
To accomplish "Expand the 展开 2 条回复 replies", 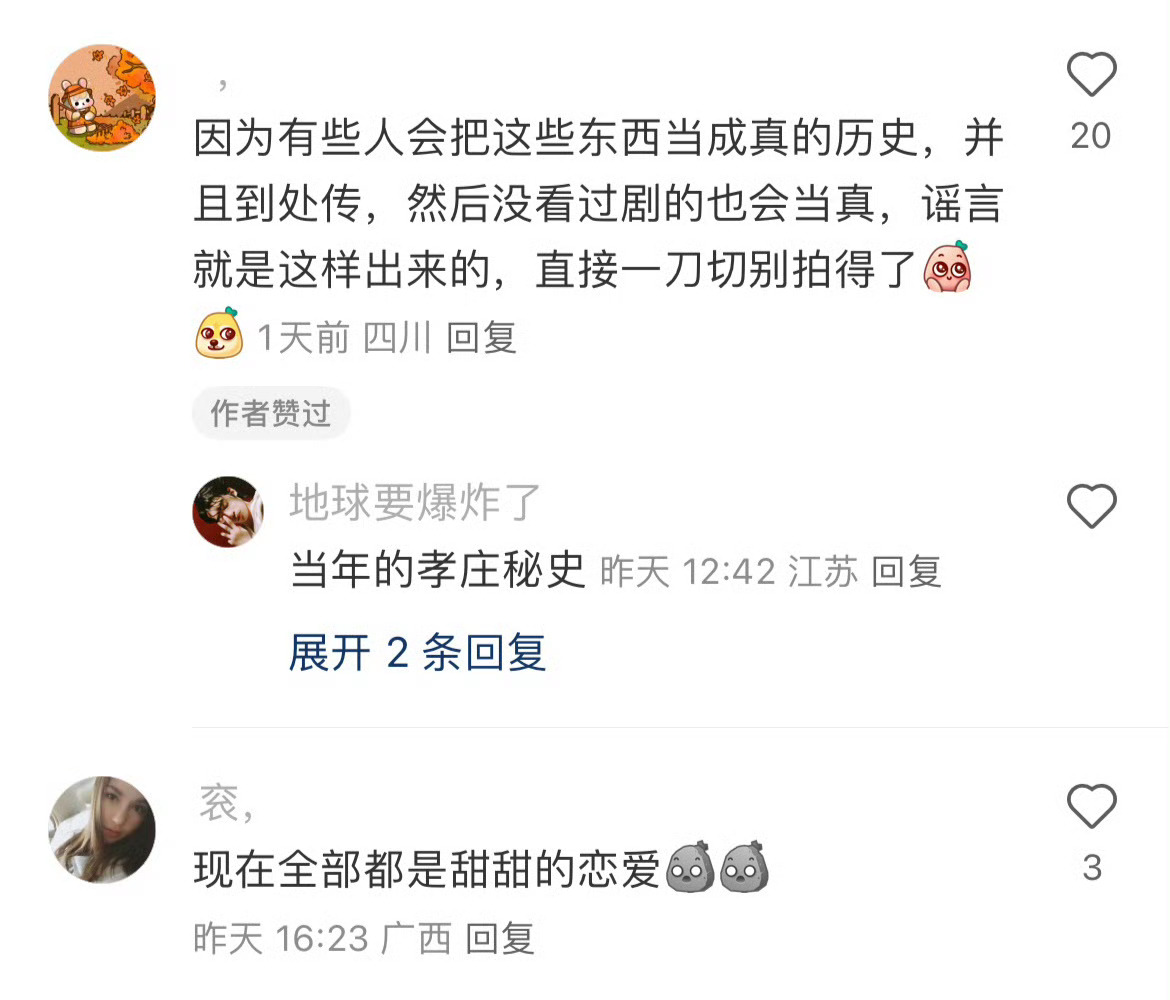I will coord(417,653).
